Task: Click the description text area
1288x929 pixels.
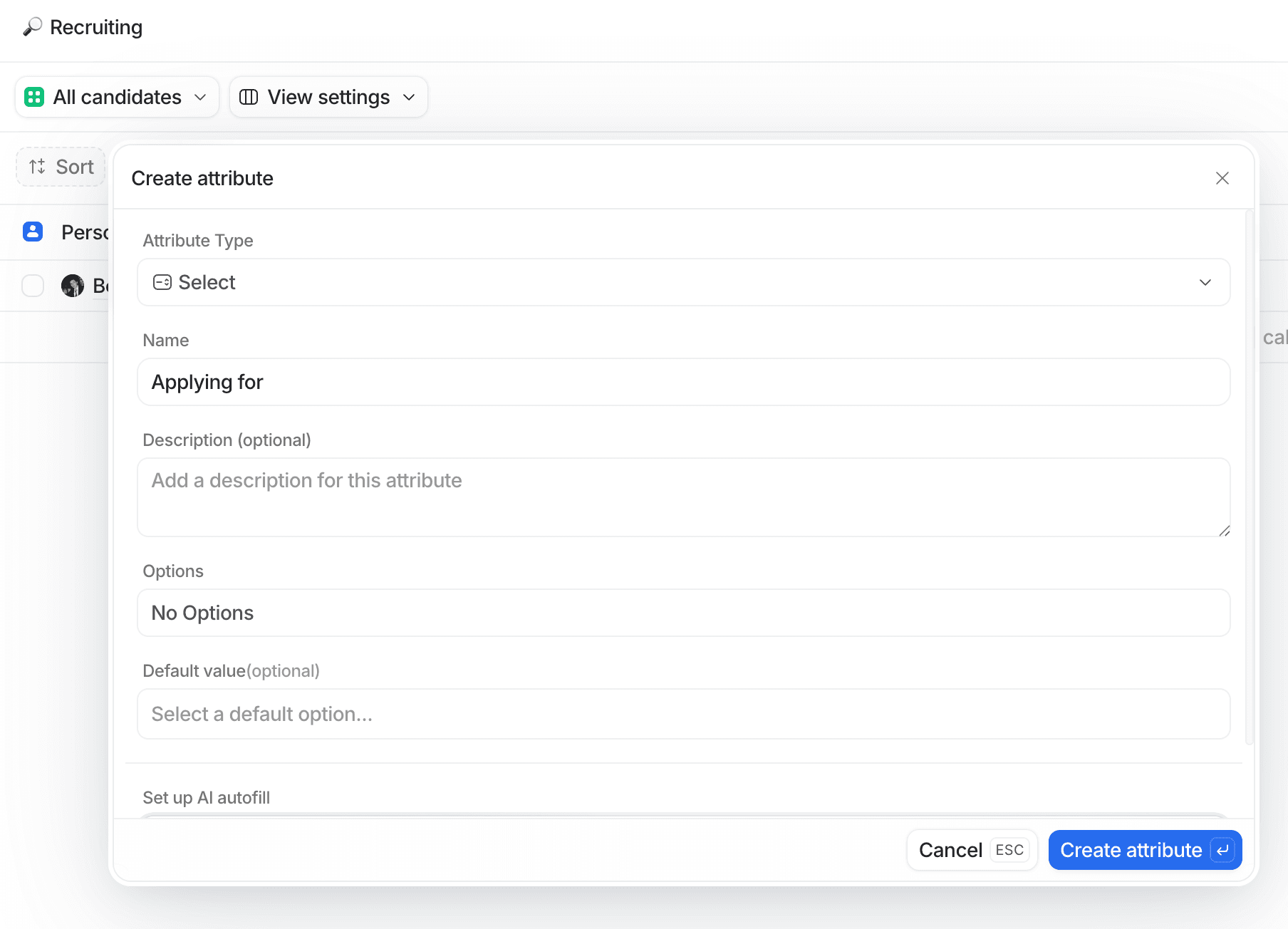Action: click(x=683, y=497)
